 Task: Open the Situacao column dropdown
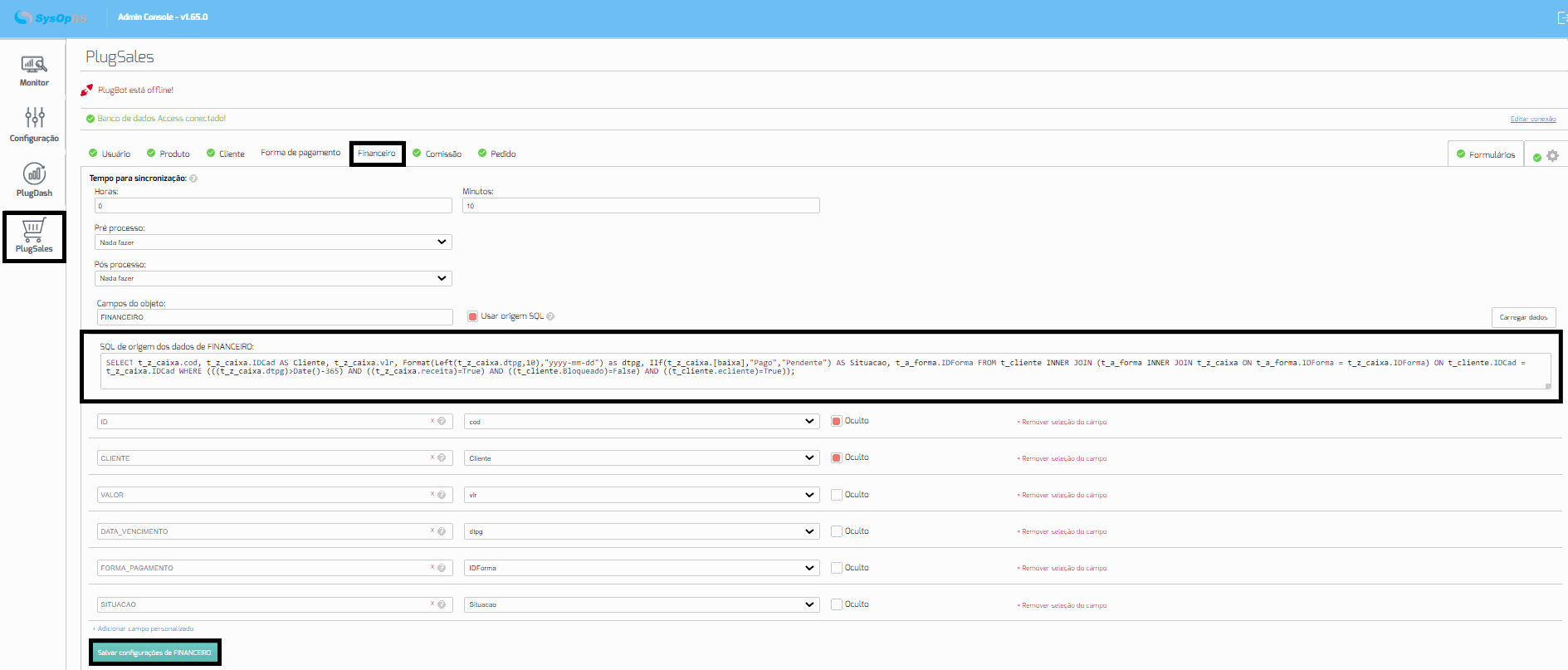(642, 604)
